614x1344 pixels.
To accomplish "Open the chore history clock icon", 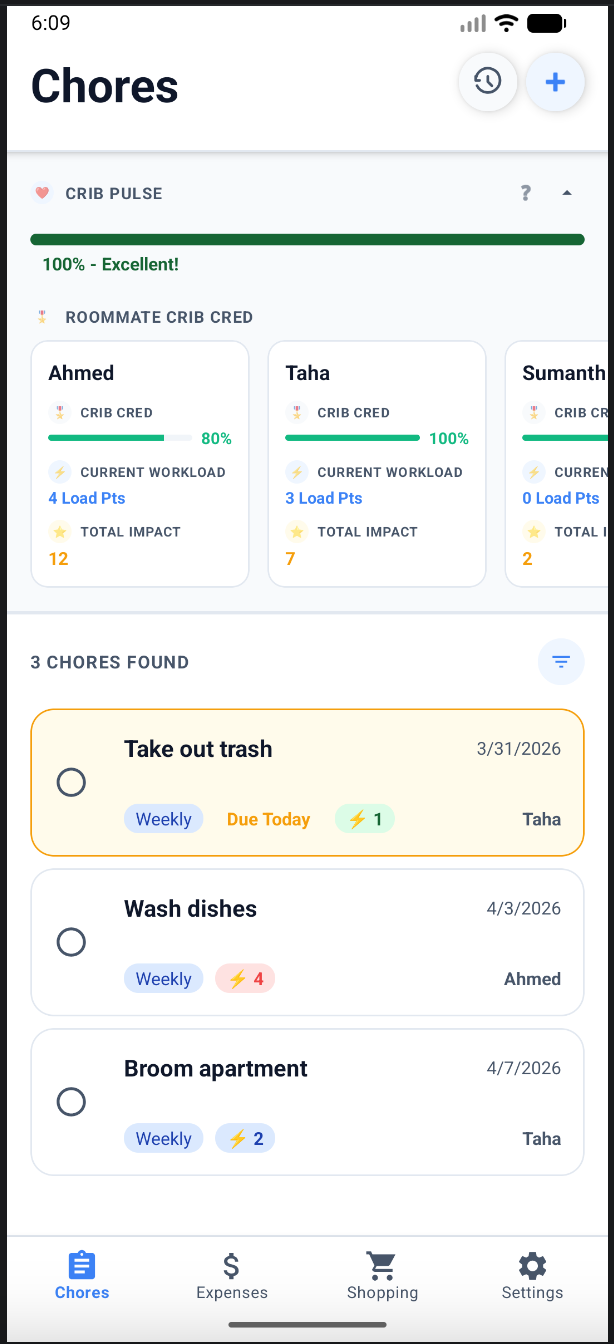I will tap(488, 82).
